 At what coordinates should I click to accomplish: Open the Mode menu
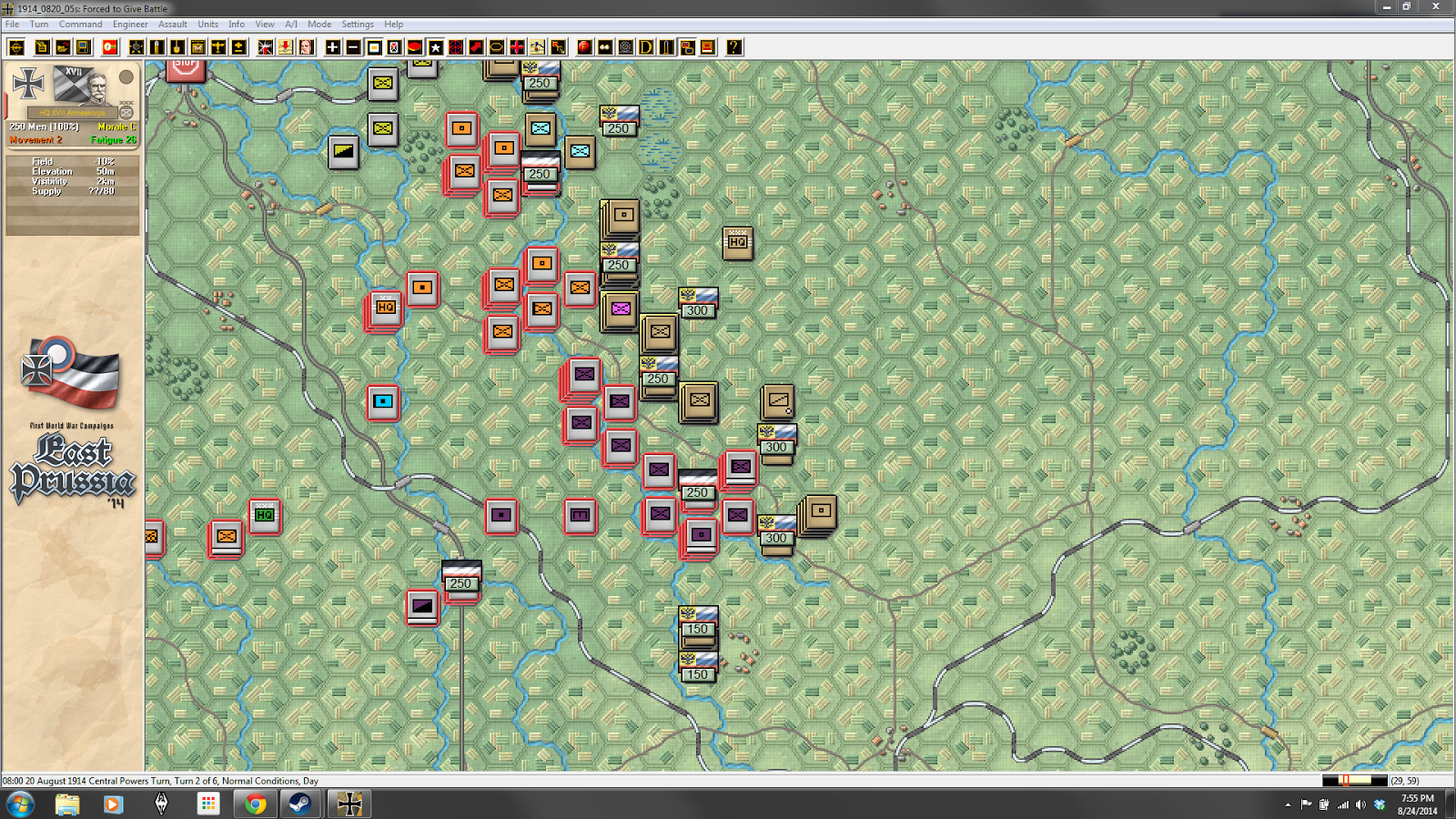[x=319, y=25]
